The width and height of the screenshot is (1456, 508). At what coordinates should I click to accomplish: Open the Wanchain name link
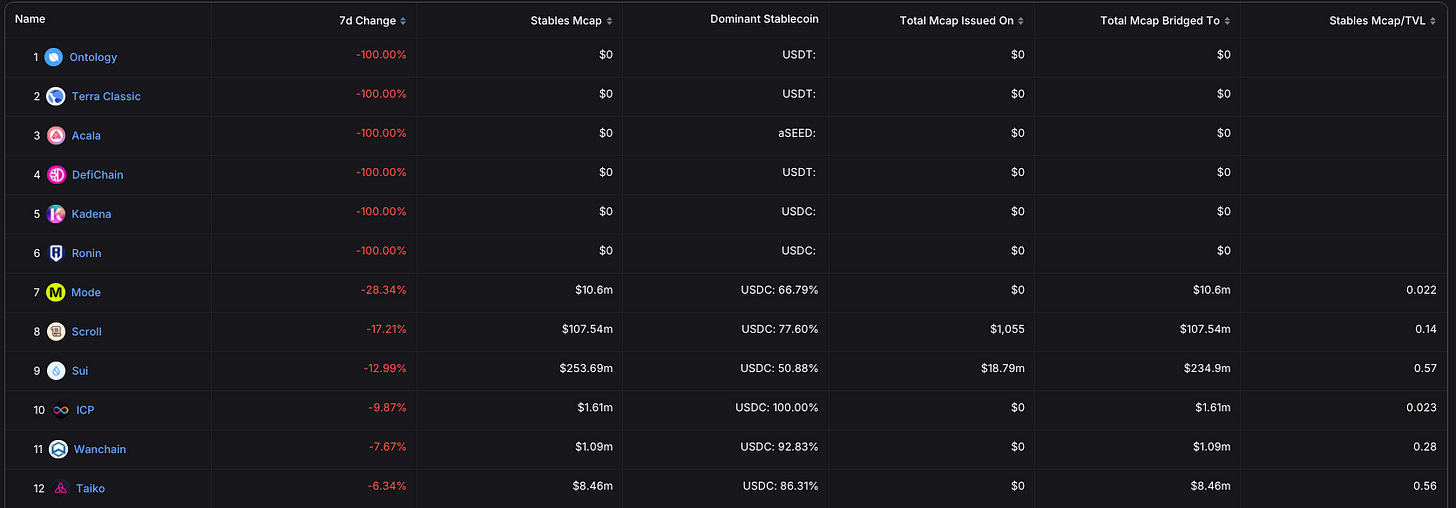click(100, 449)
